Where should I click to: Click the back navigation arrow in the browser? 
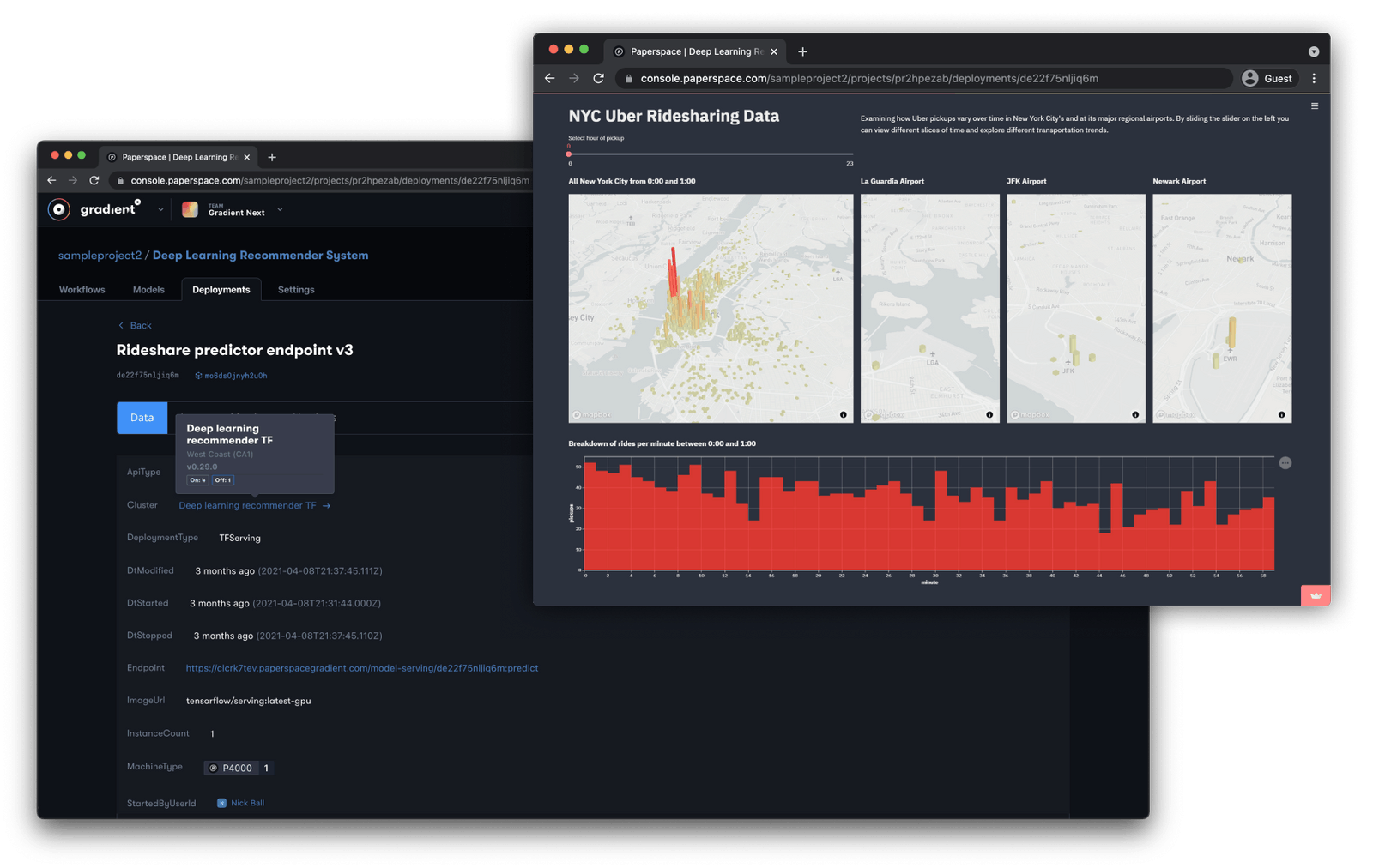coord(549,78)
